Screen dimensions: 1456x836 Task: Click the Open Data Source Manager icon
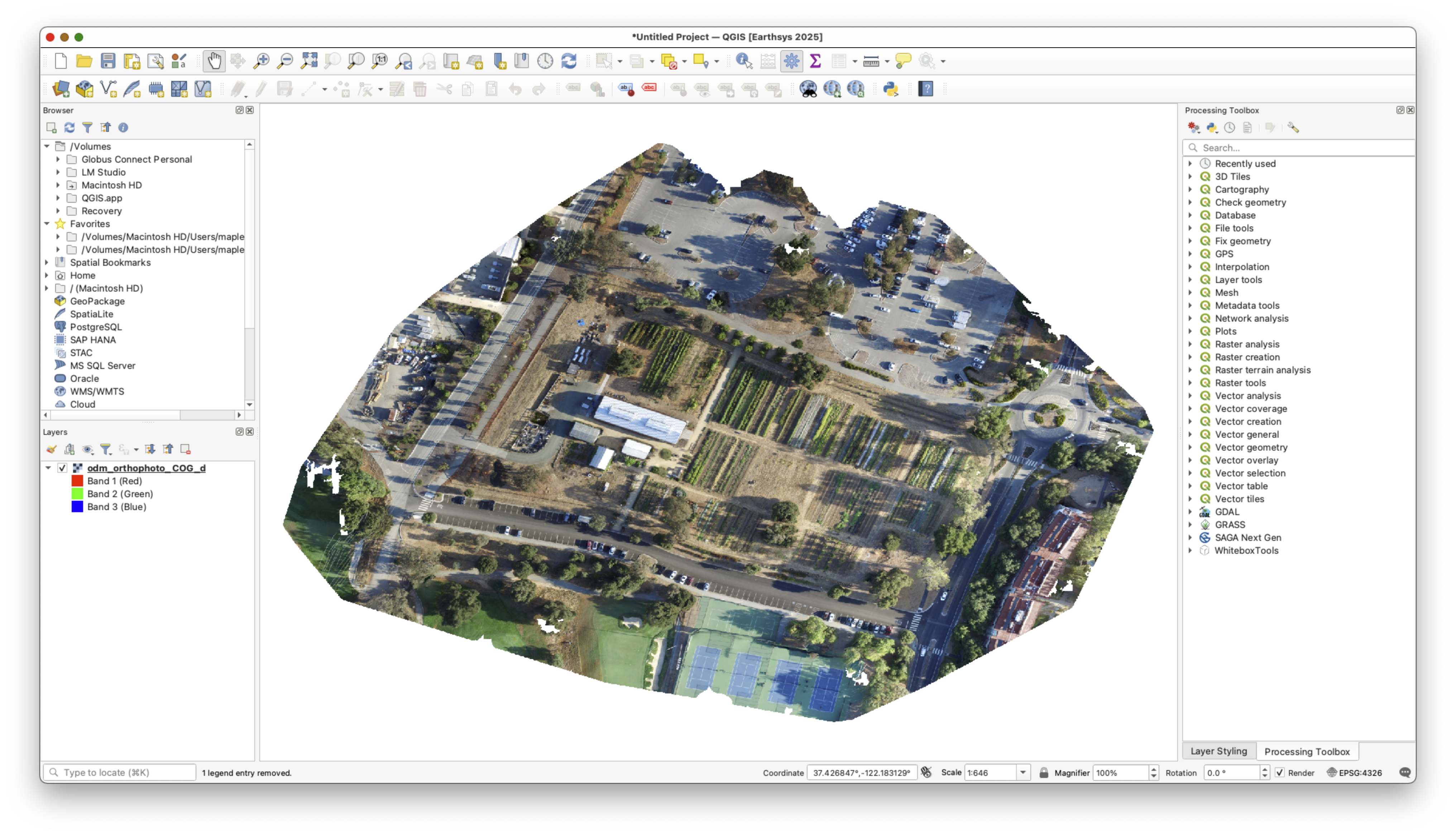click(61, 89)
